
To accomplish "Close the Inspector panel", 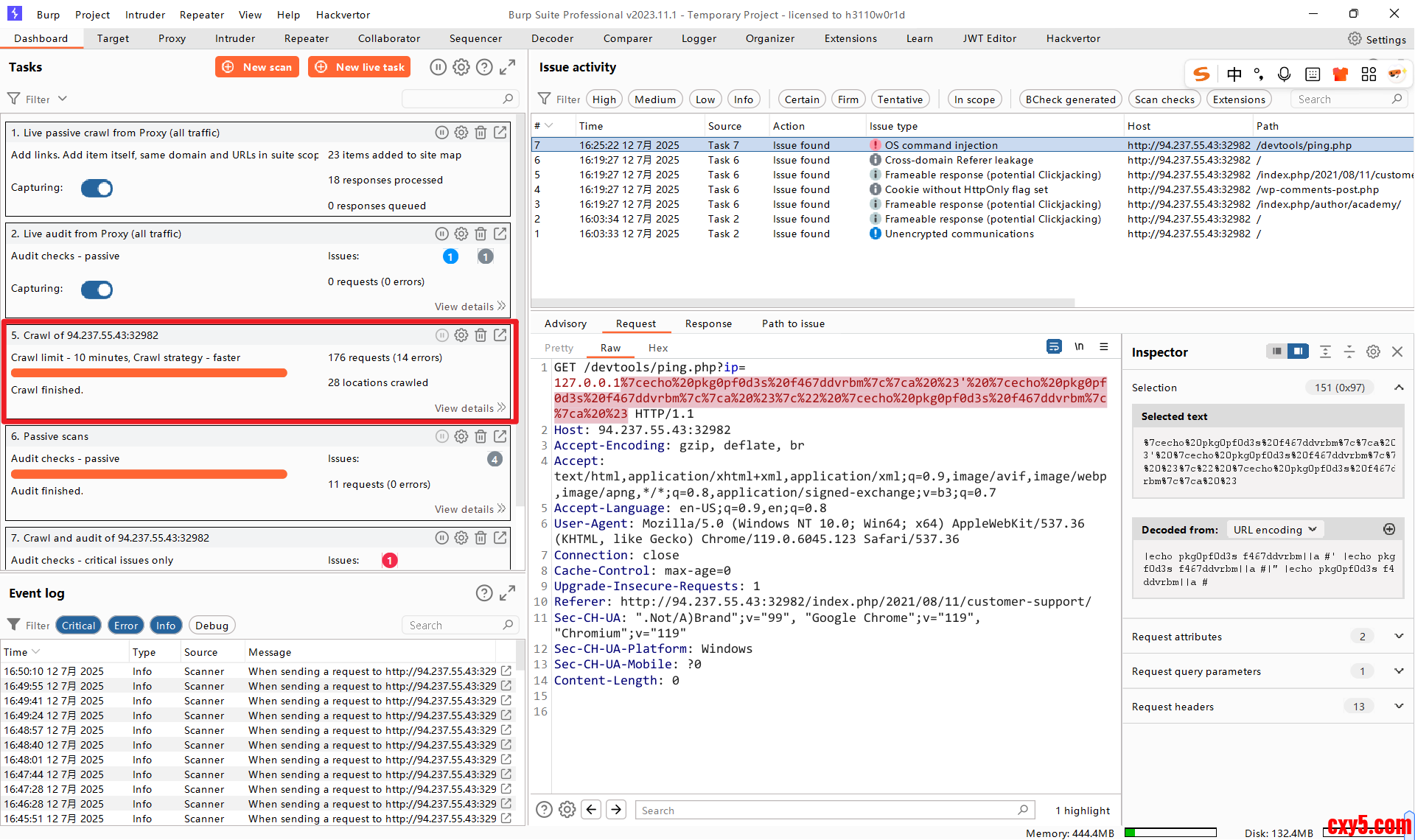I will click(1397, 352).
